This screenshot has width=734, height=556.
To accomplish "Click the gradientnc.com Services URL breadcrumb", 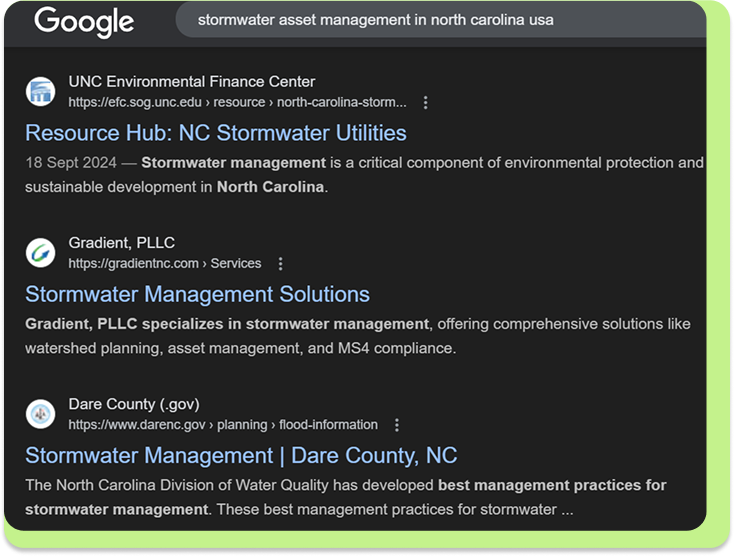I will 164,264.
